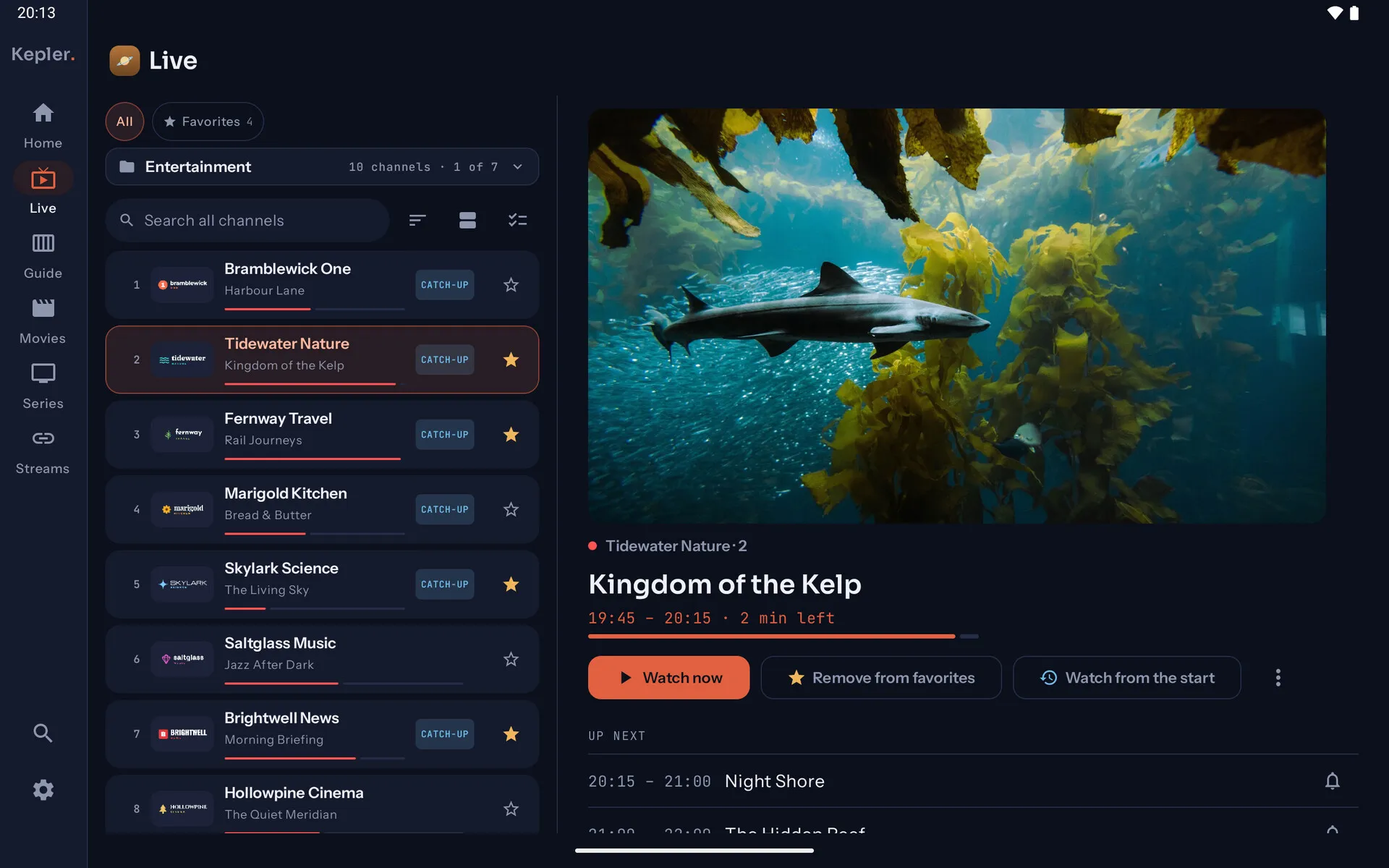Set reminder bell for Night Shore

[1332, 781]
